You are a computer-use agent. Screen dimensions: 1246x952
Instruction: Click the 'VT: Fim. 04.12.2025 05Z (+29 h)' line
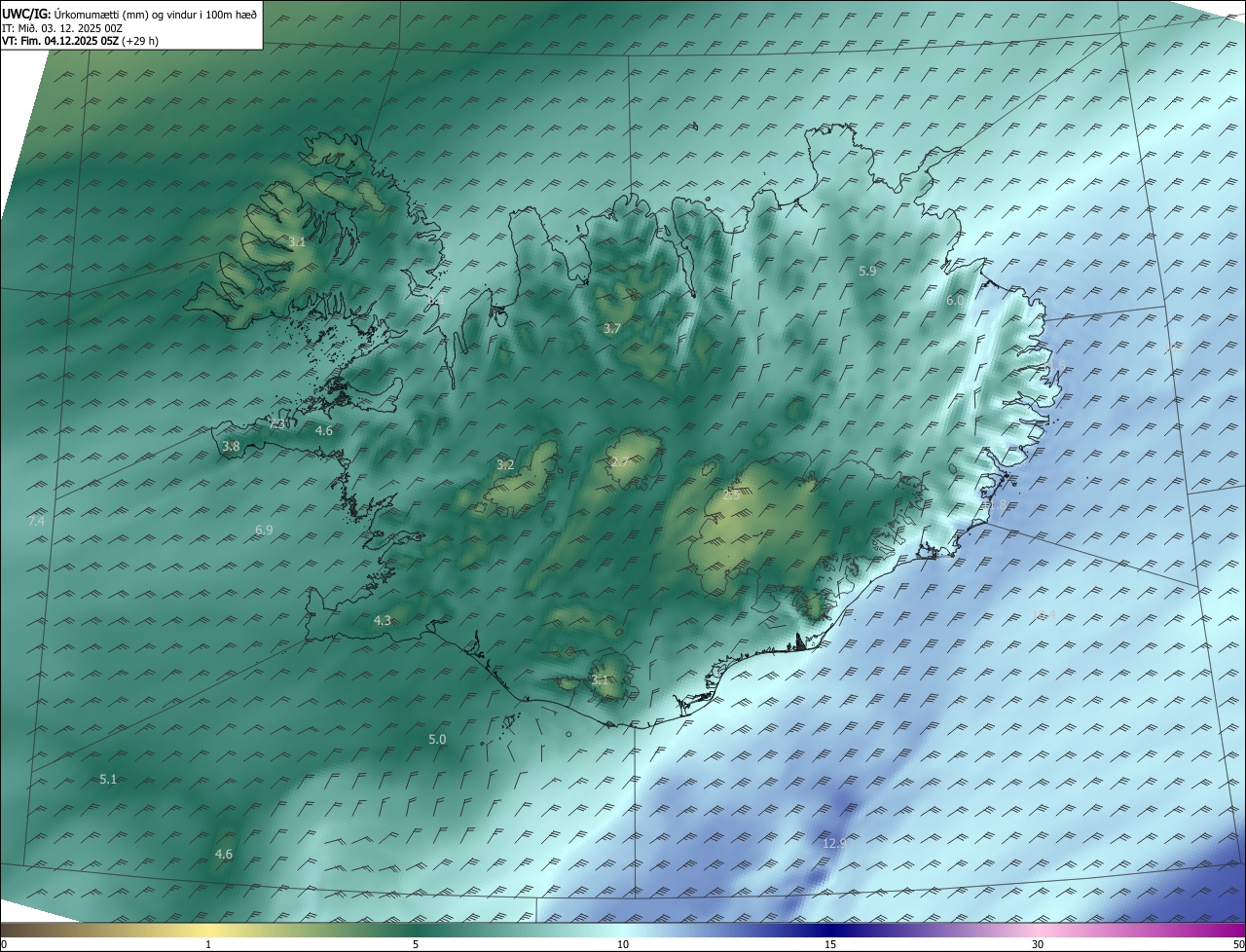pyautogui.click(x=81, y=41)
